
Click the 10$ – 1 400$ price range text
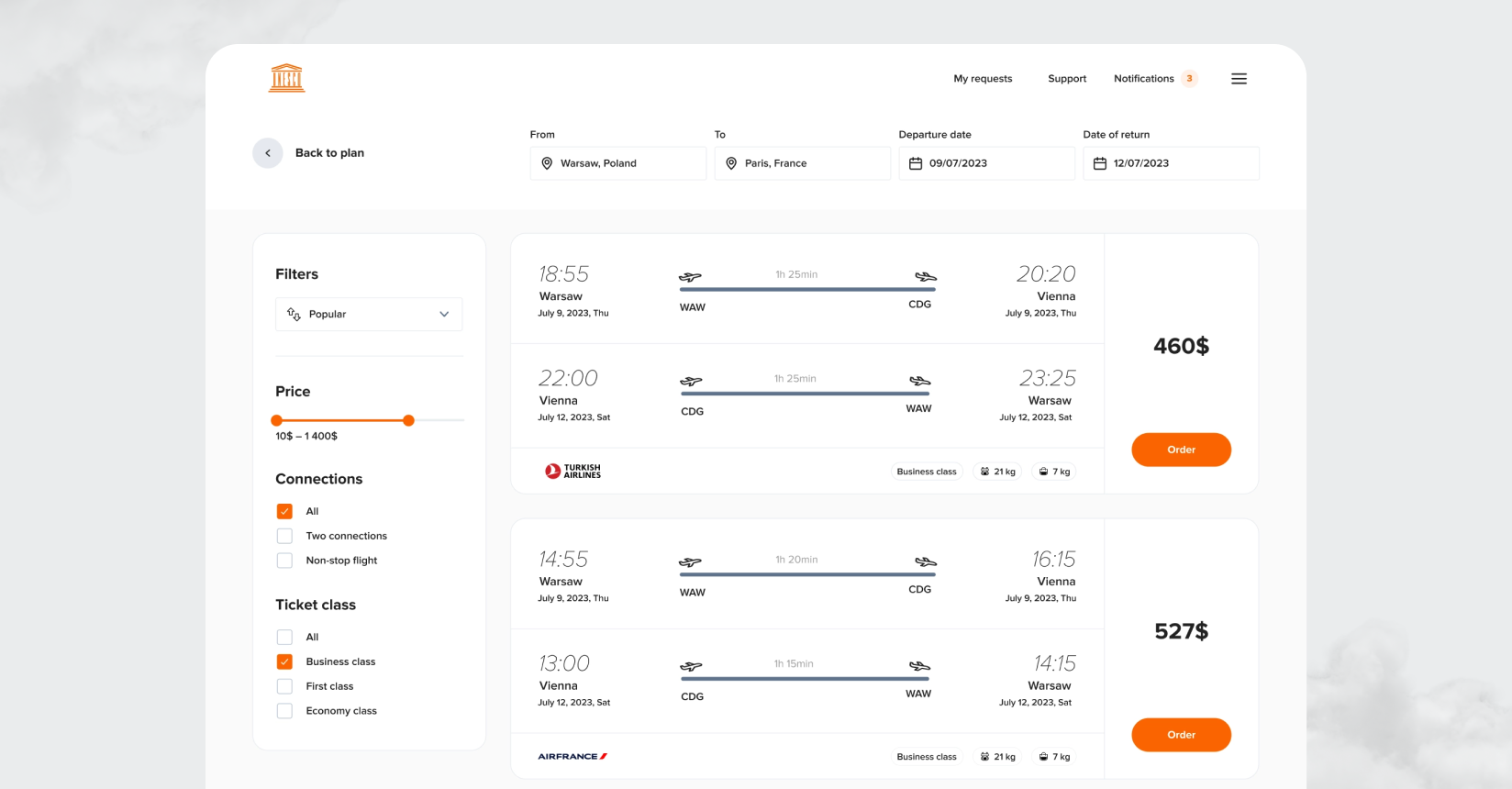click(306, 437)
